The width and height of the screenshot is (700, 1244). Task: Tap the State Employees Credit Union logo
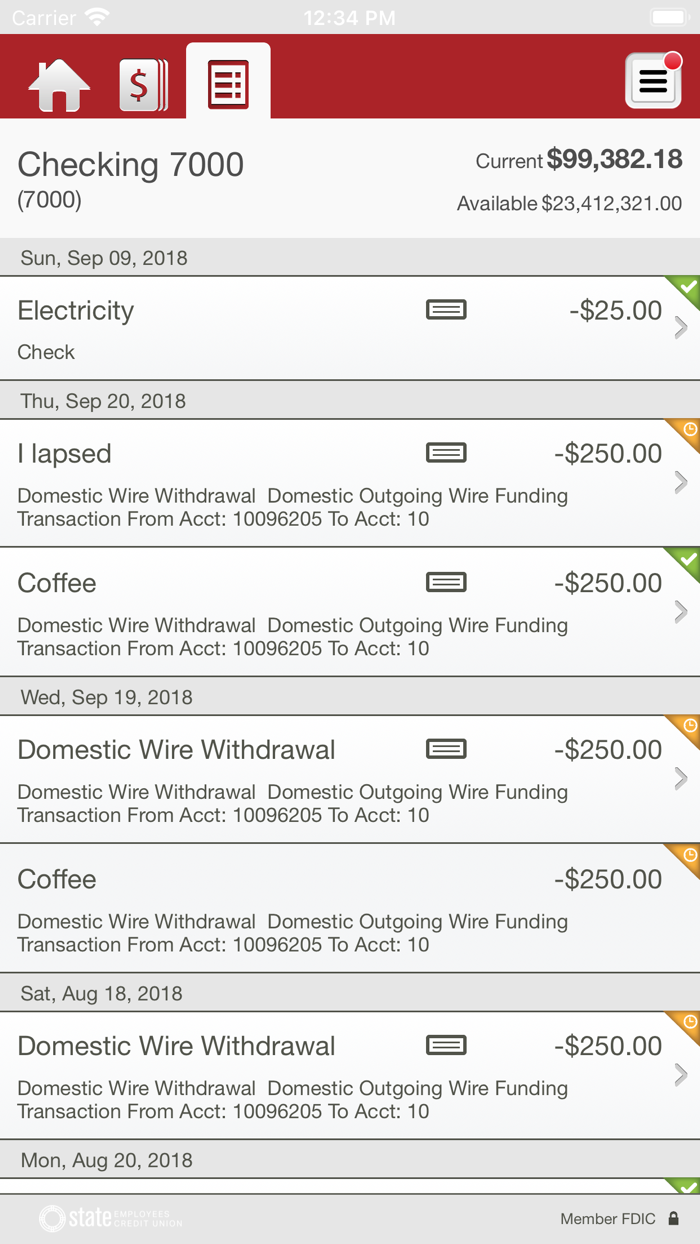(x=111, y=1218)
